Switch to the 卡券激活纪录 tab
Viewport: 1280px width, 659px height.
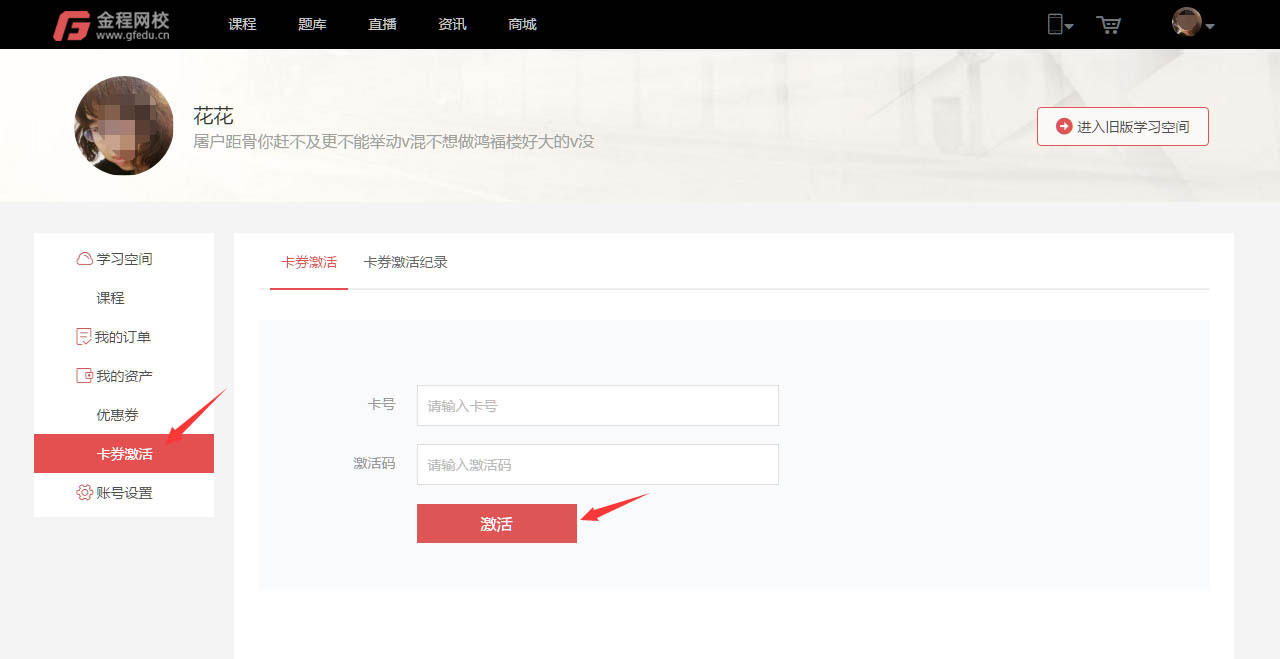[x=405, y=262]
